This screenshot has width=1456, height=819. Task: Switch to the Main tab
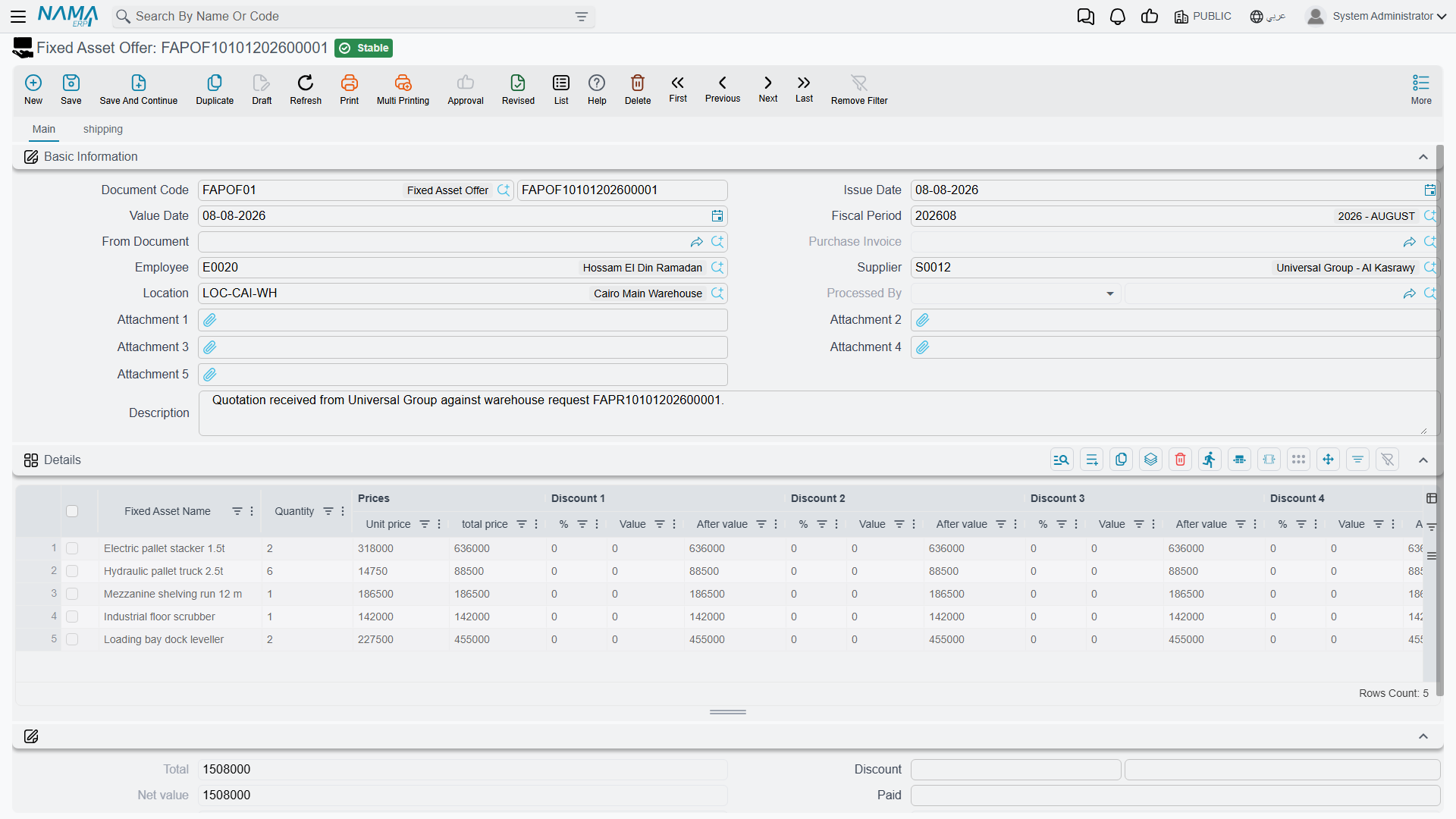[44, 129]
